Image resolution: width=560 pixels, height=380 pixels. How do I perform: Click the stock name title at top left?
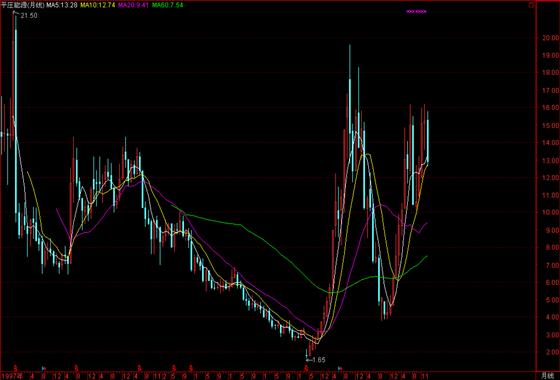23,5
